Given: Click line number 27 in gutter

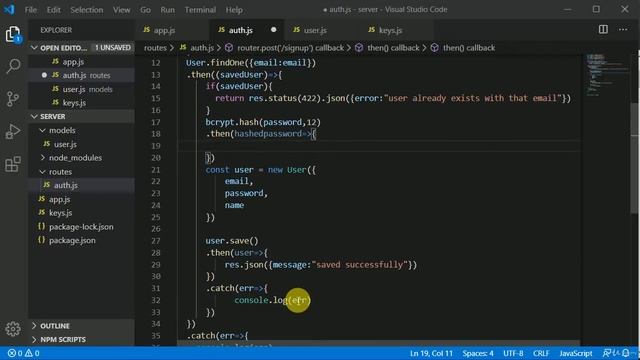Looking at the screenshot, I should 156,241.
